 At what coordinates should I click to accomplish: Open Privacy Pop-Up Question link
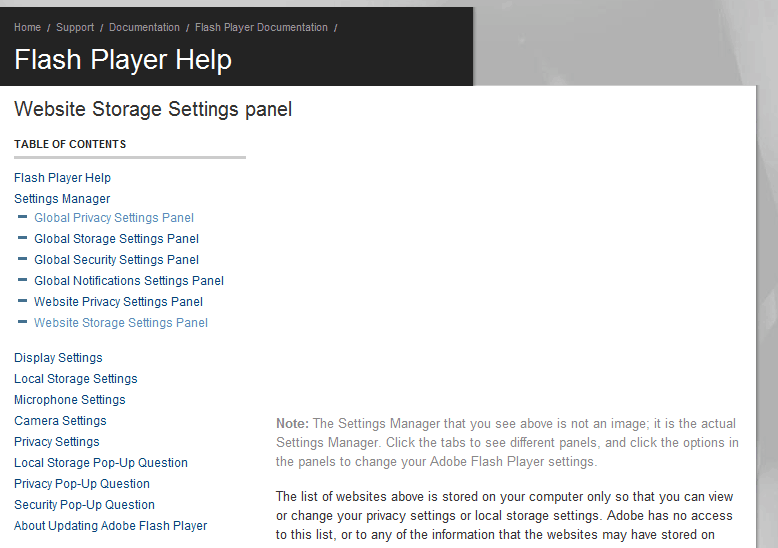click(x=82, y=483)
